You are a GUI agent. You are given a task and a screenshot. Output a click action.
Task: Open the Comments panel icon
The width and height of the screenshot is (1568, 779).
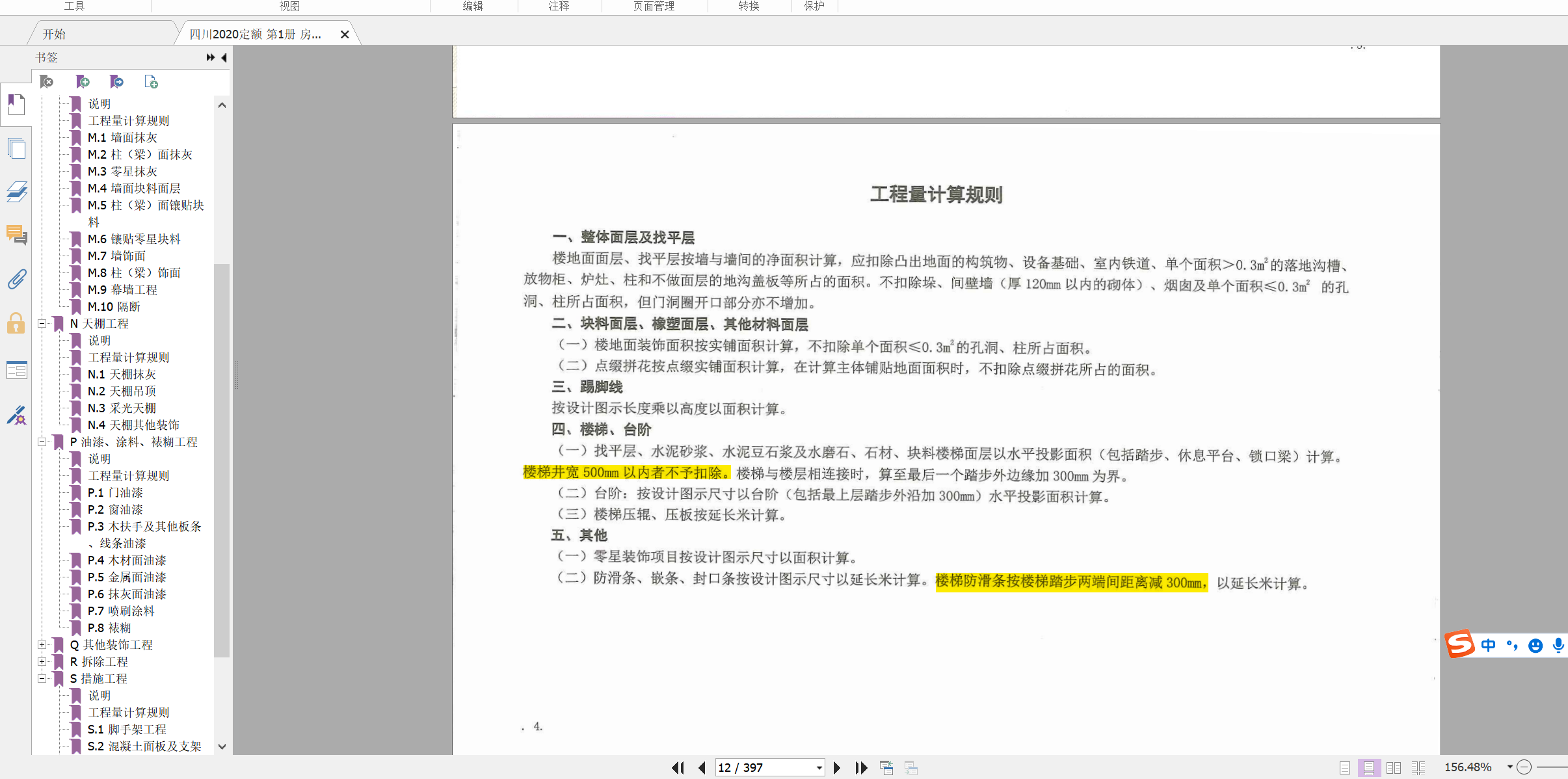[16, 234]
